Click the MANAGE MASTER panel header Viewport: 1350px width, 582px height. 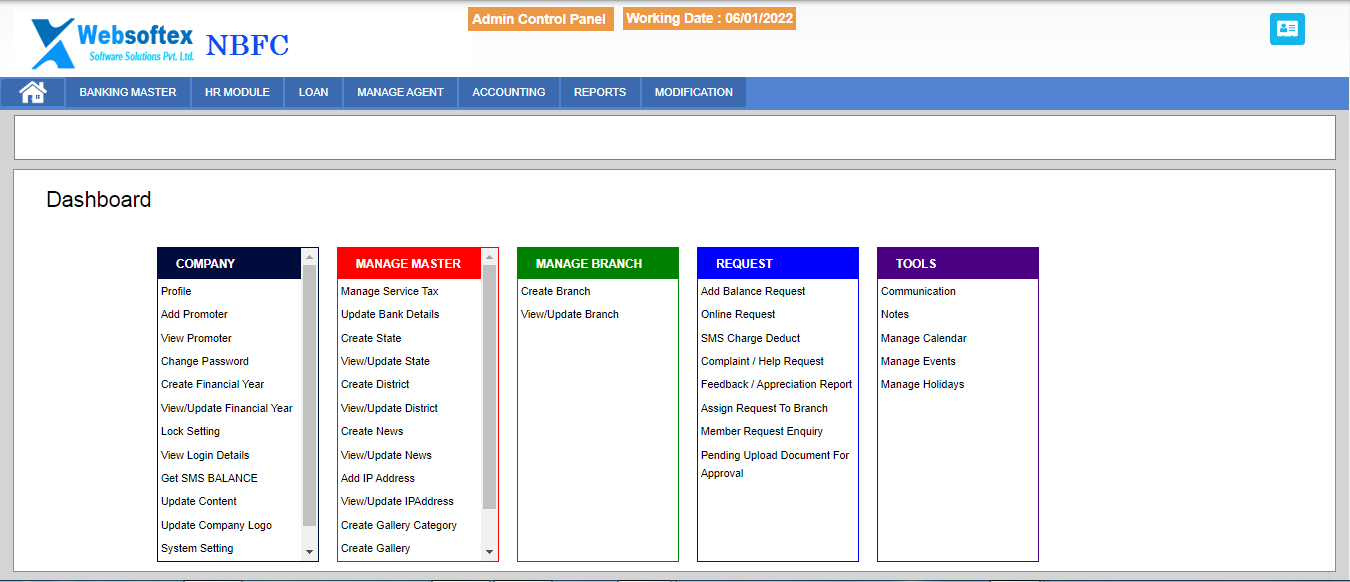[409, 263]
